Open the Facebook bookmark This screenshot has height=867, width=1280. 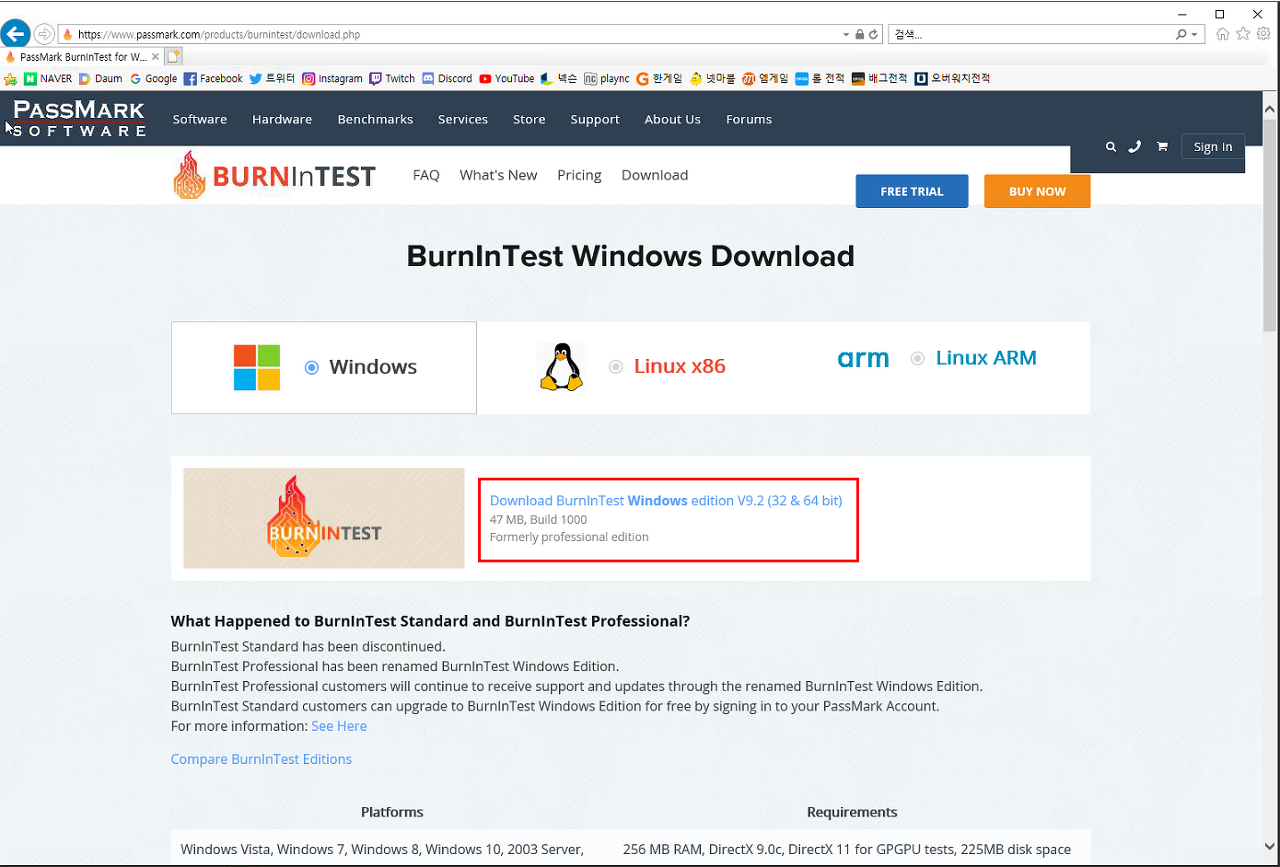click(x=213, y=79)
